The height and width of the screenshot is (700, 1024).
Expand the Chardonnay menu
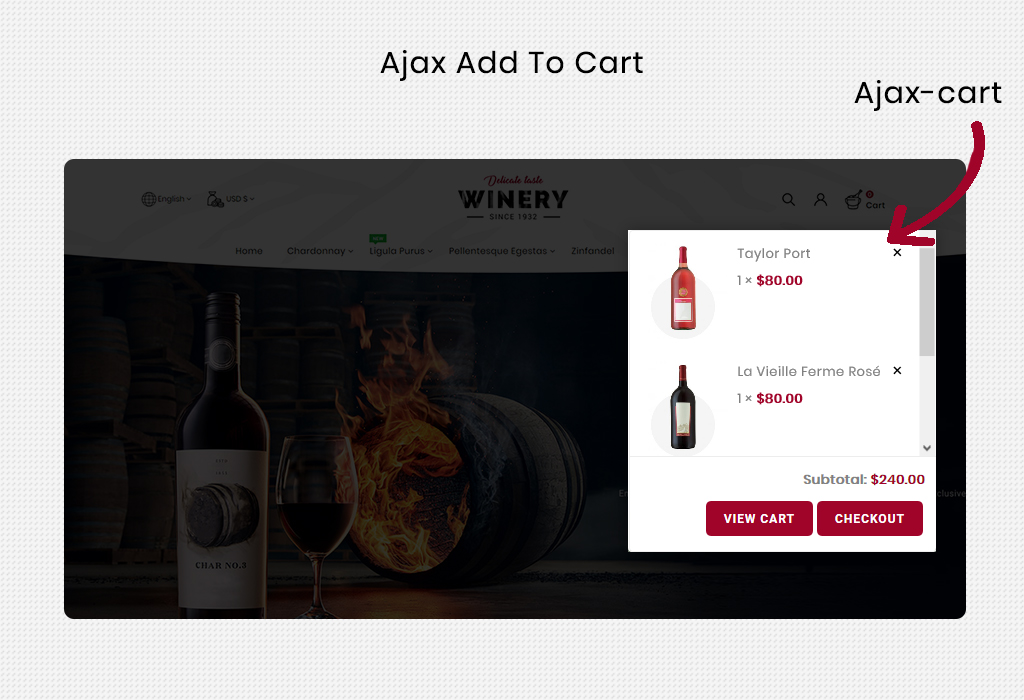tap(319, 251)
